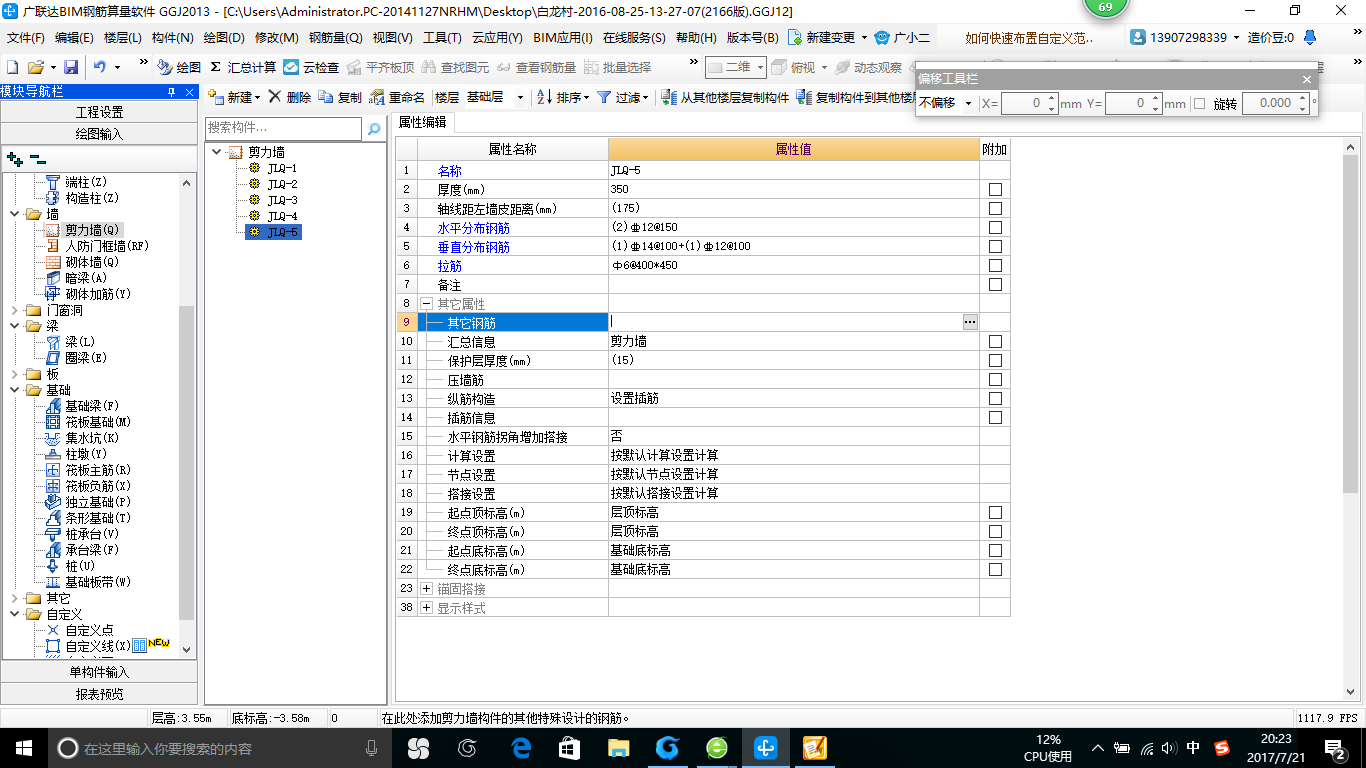The width and height of the screenshot is (1366, 768).
Task: Select 砌体墙(Q) in the navigation tree
Action: [92, 262]
